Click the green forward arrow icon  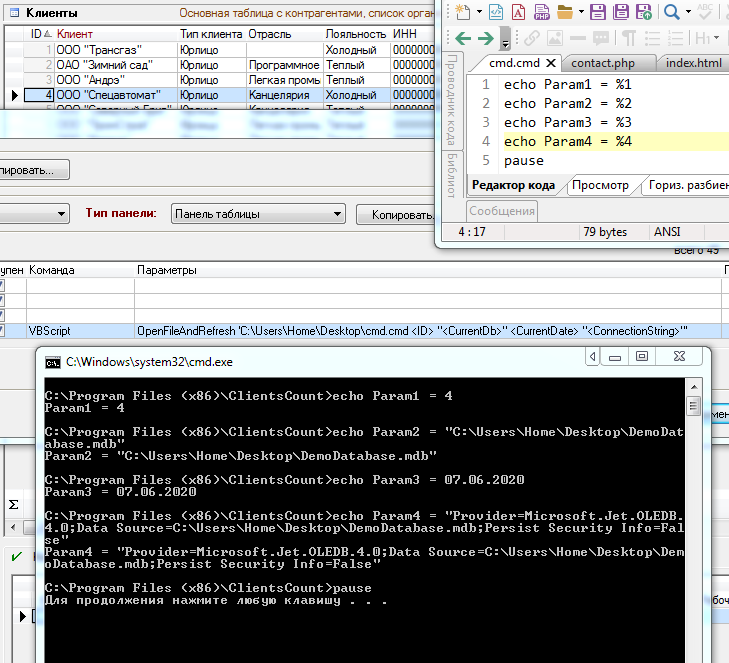[x=485, y=38]
